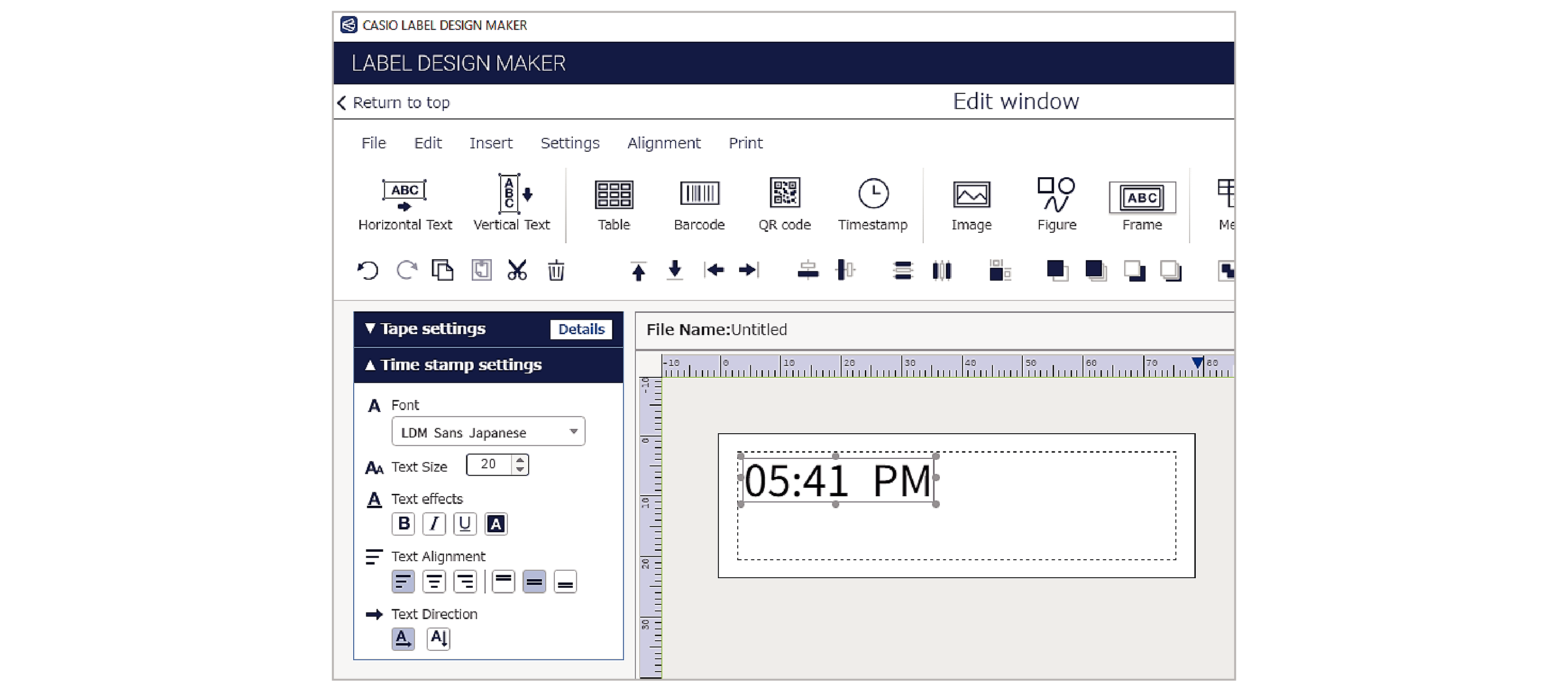Delete the selected object with trash icon
Screen dimensions: 1568x692
(x=557, y=270)
